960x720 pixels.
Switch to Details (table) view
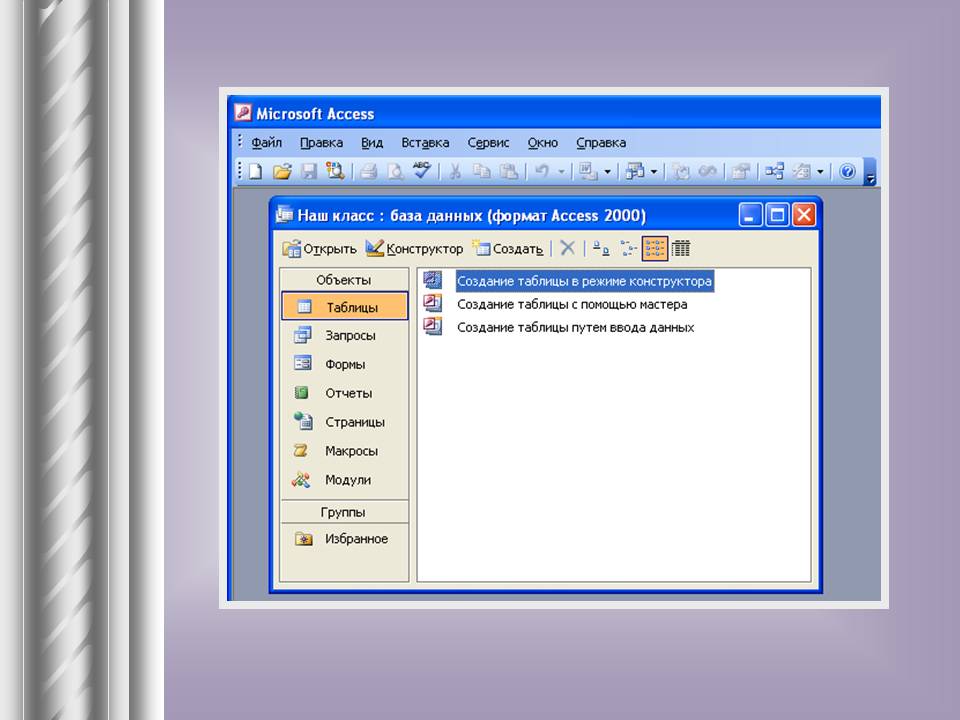681,249
